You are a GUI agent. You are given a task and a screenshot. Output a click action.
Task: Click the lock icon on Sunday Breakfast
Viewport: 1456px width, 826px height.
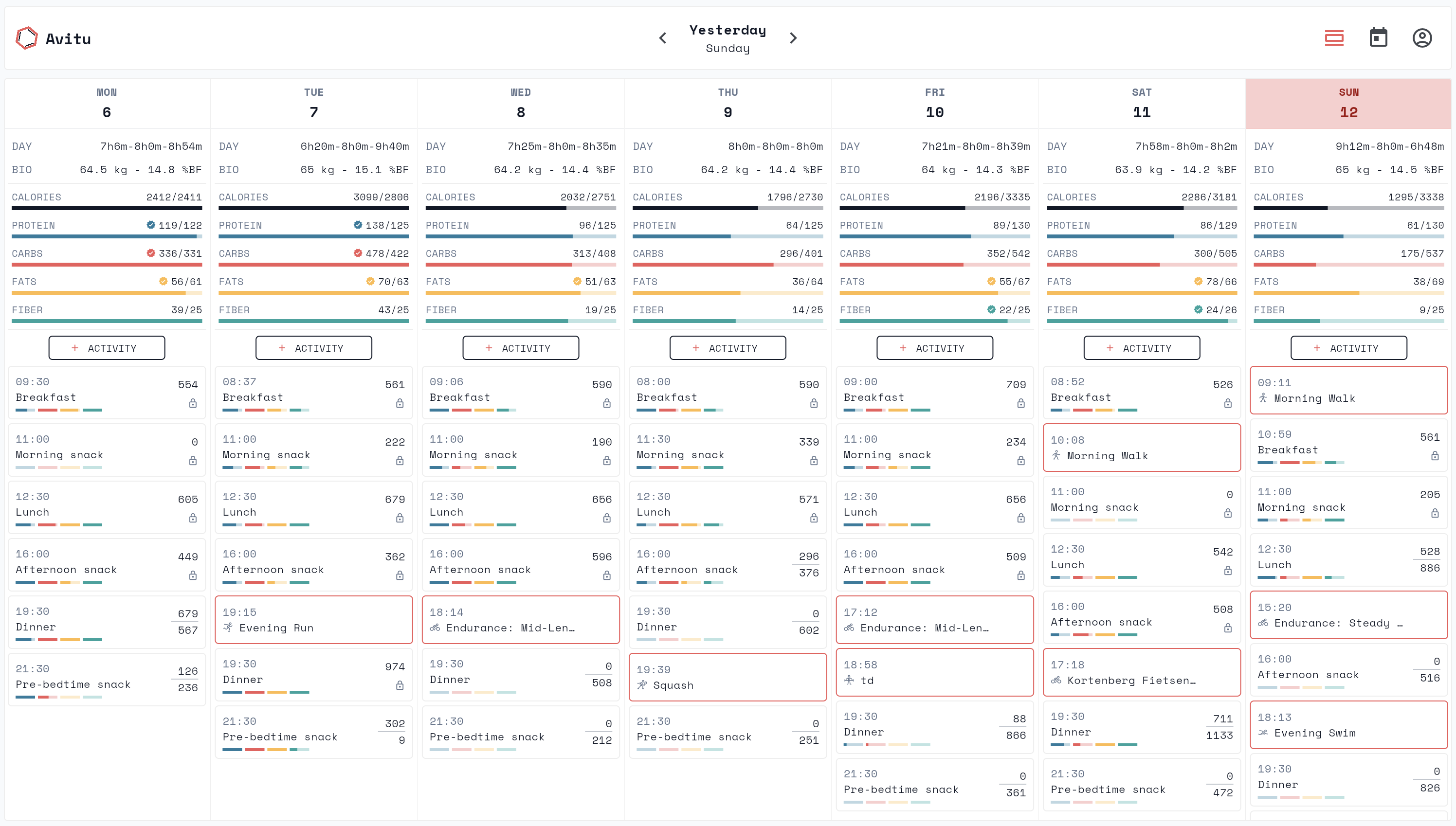point(1435,455)
